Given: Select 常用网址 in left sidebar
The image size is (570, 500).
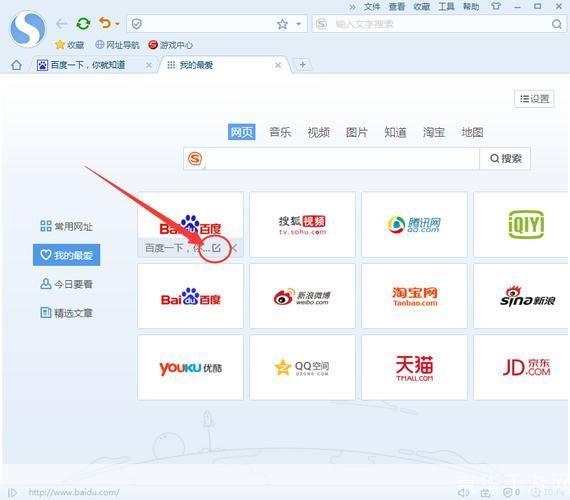Looking at the screenshot, I should coord(67,227).
